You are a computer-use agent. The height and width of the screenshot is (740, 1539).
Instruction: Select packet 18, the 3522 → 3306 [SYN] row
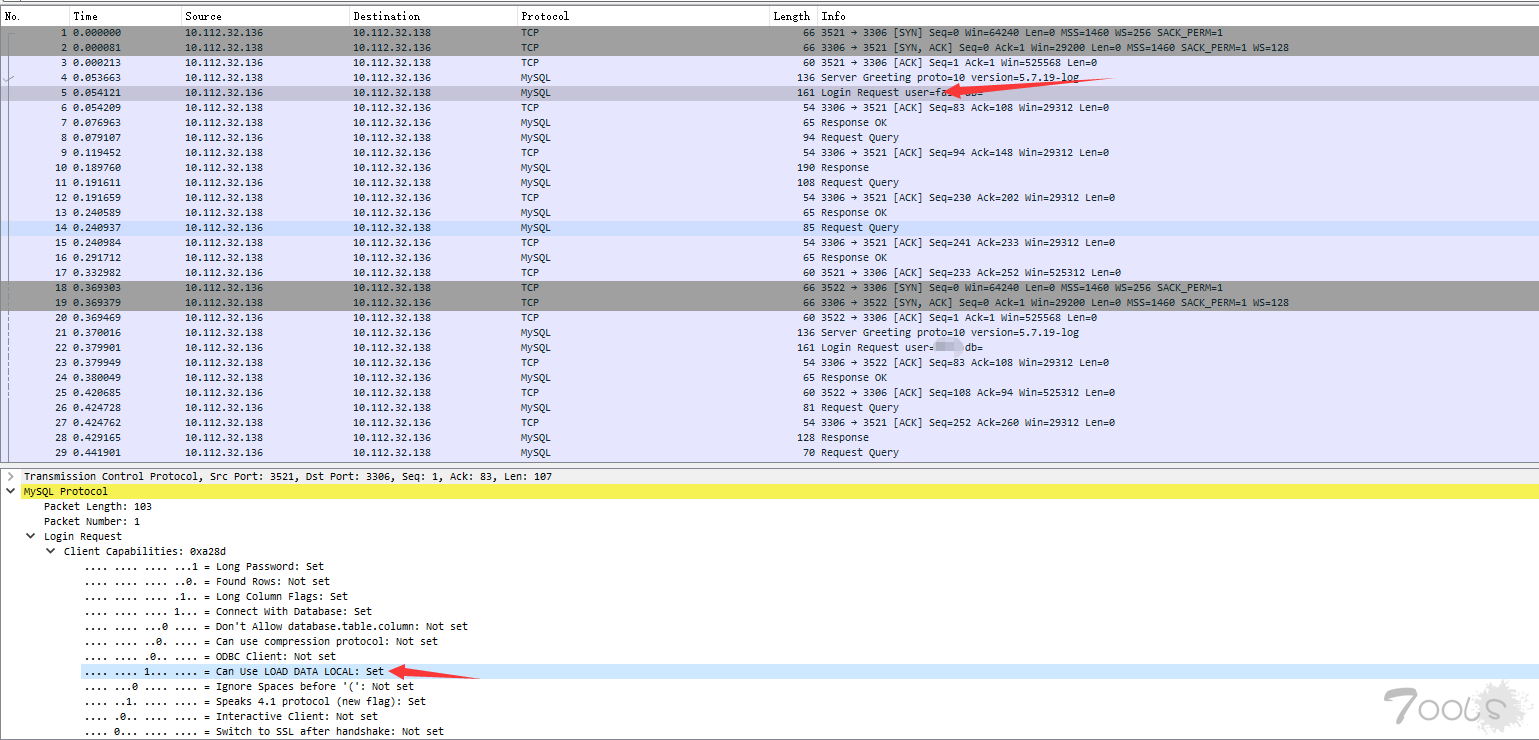[769, 287]
